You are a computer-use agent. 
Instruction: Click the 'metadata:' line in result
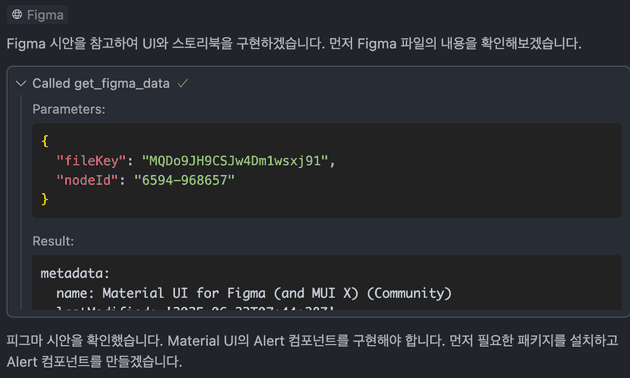click(x=75, y=274)
